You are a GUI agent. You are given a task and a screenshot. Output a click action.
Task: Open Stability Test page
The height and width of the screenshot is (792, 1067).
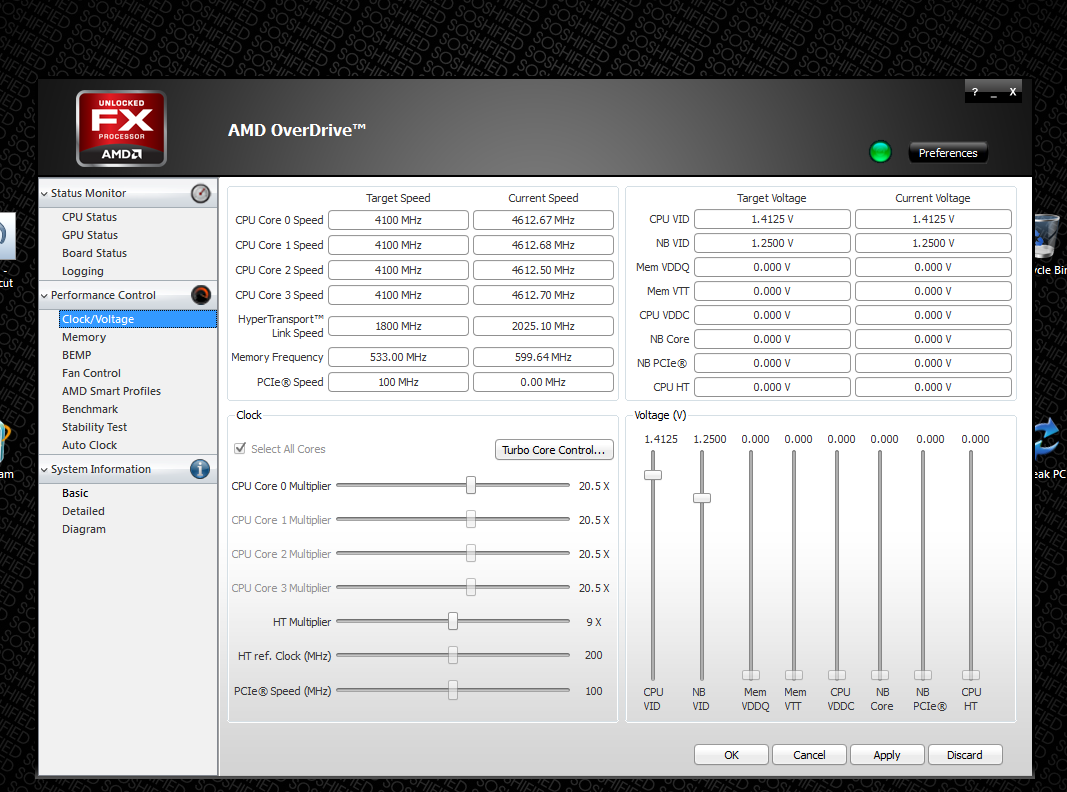click(x=95, y=427)
